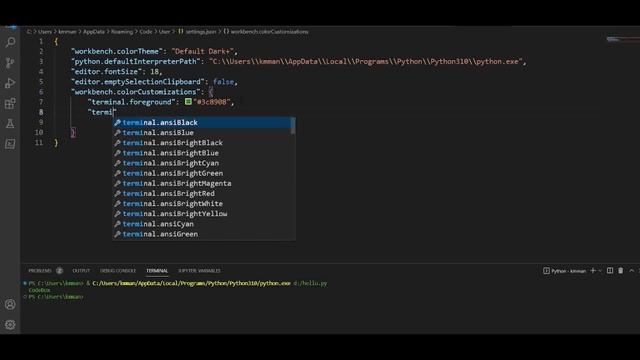640x360 pixels.
Task: Switch to the Debug Console tab
Action: coord(118,271)
